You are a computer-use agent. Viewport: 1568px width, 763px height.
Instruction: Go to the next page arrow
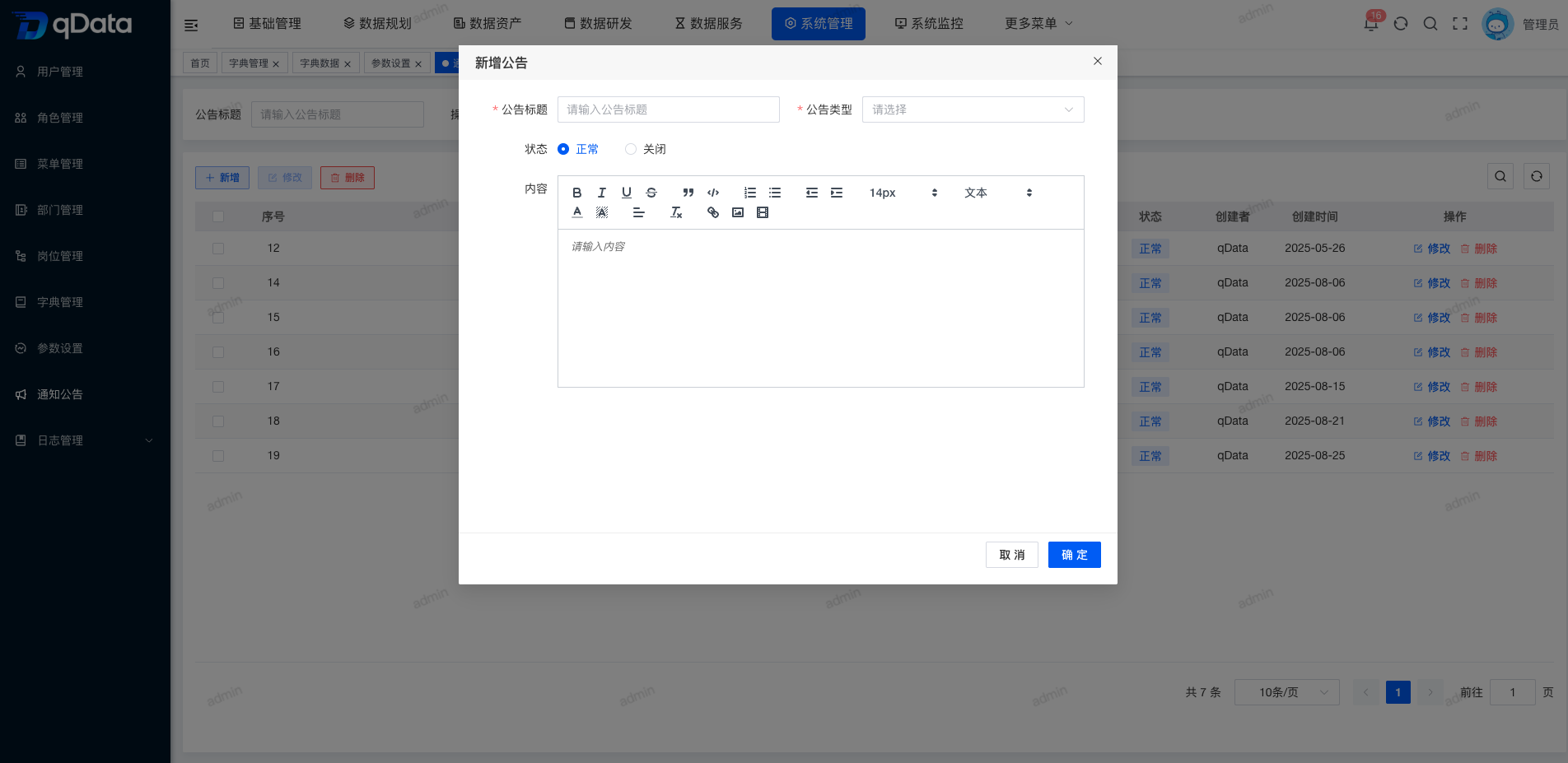1430,692
